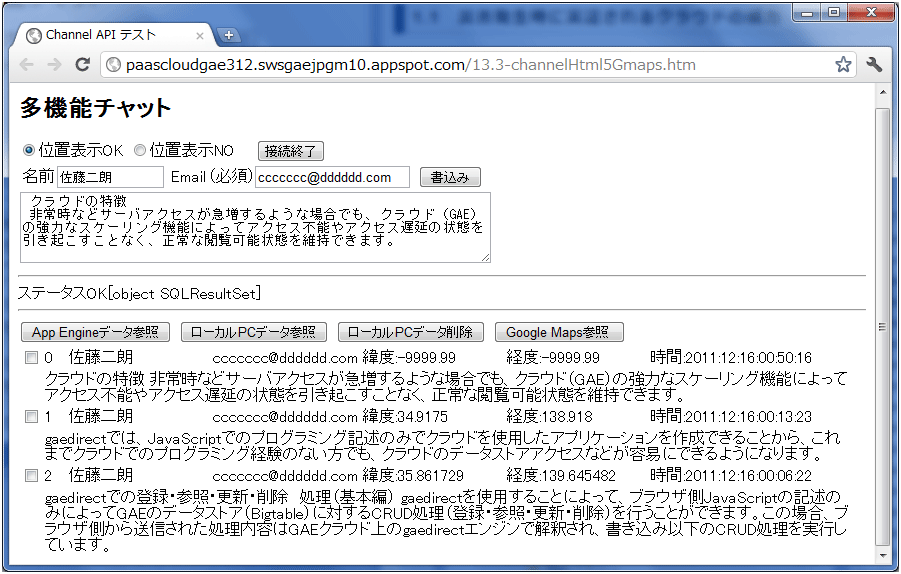Minimize the browser window
The image size is (901, 574).
click(x=807, y=12)
